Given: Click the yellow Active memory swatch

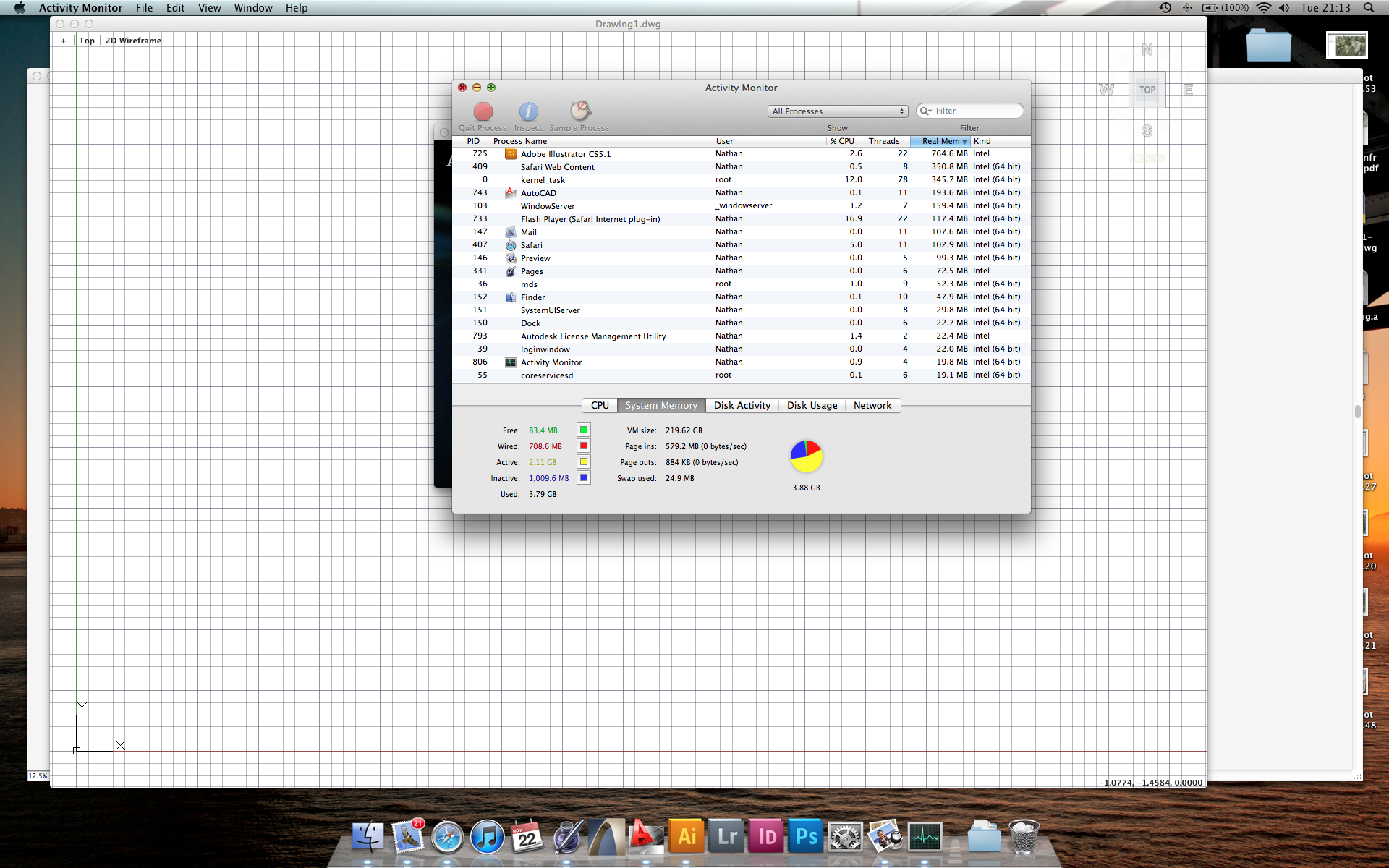Looking at the screenshot, I should (583, 461).
